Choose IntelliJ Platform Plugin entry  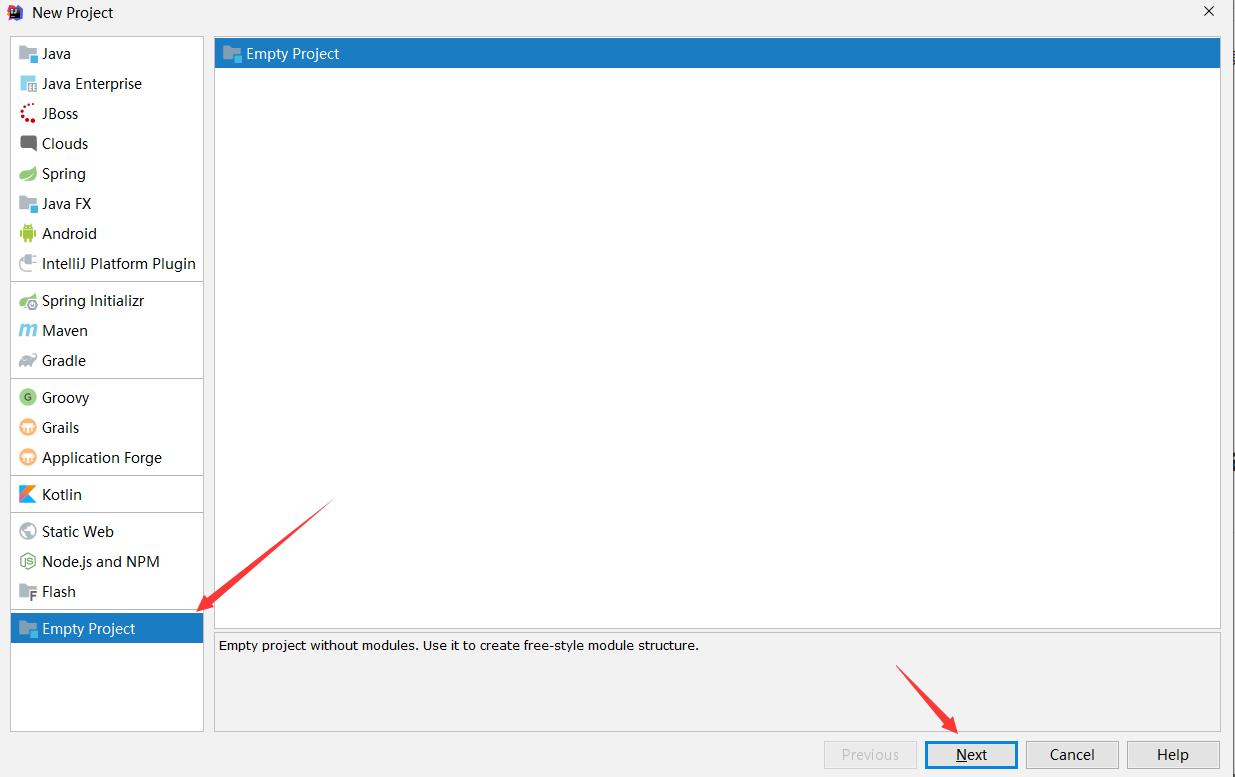coord(107,264)
